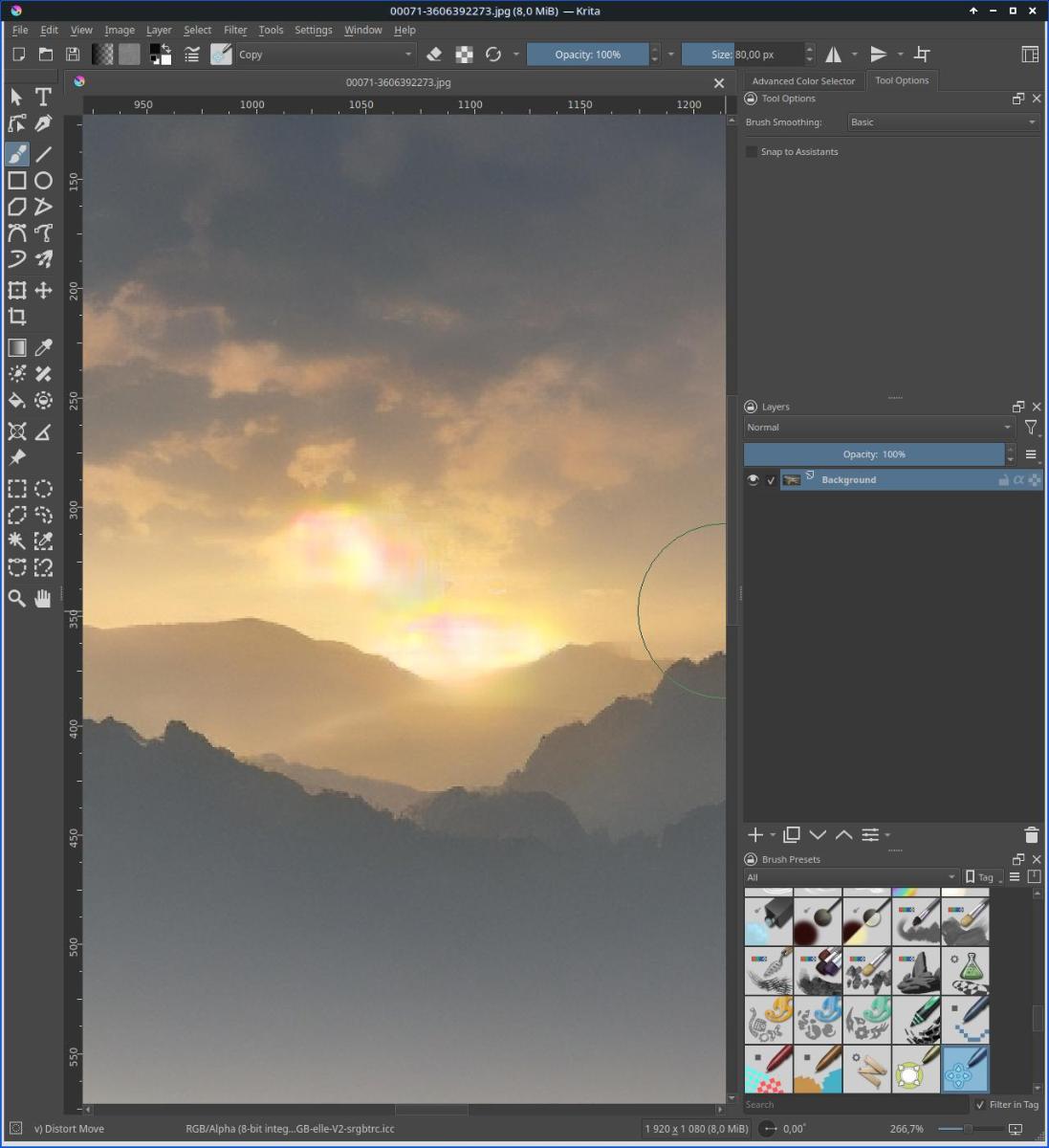Screen dimensions: 1049x1148
Task: Click Reload original preset icon
Action: pos(493,55)
